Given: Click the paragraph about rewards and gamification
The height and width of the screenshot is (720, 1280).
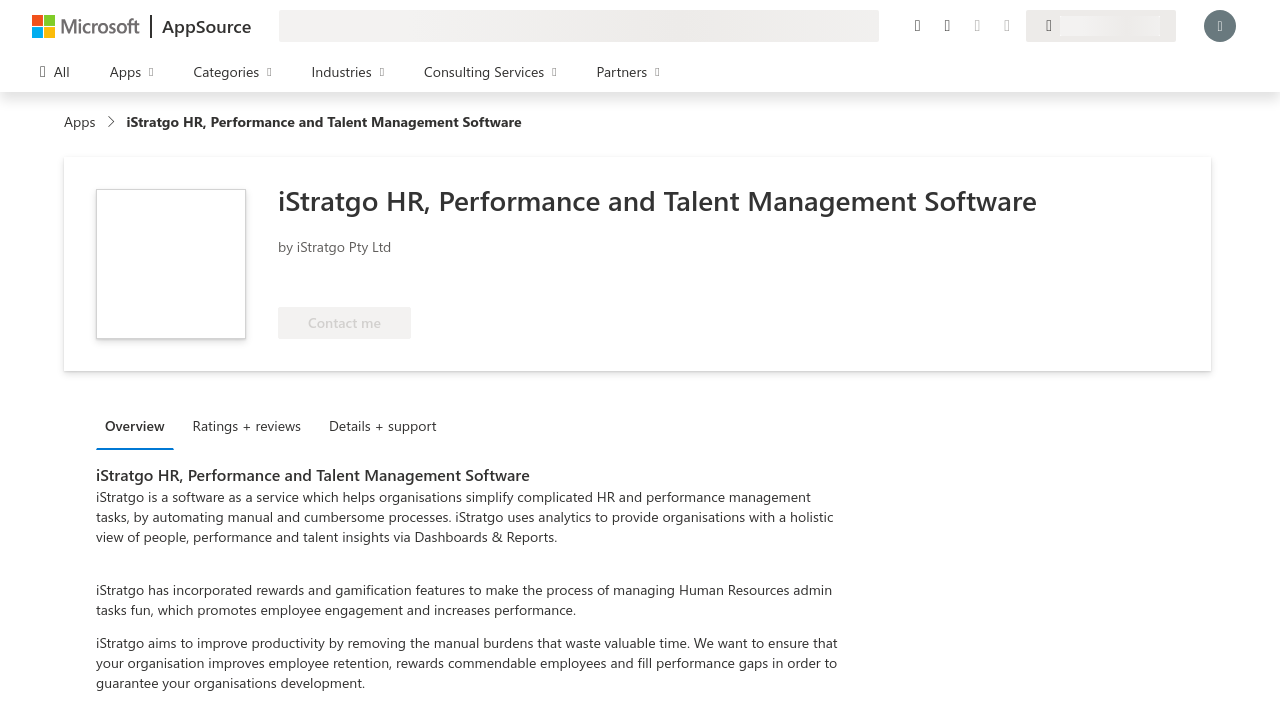Looking at the screenshot, I should coord(464,600).
